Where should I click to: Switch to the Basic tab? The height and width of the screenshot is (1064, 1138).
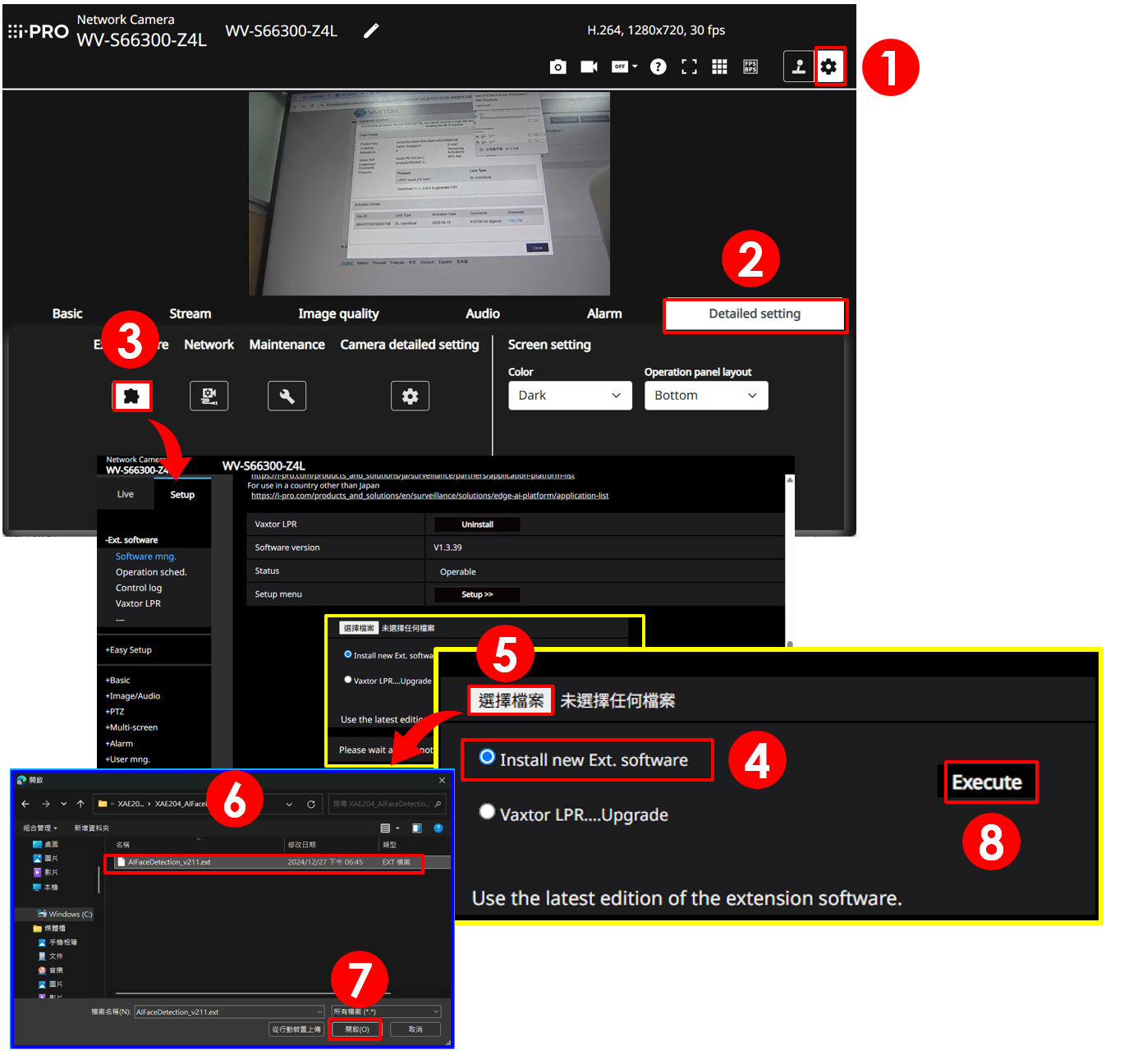tap(67, 314)
